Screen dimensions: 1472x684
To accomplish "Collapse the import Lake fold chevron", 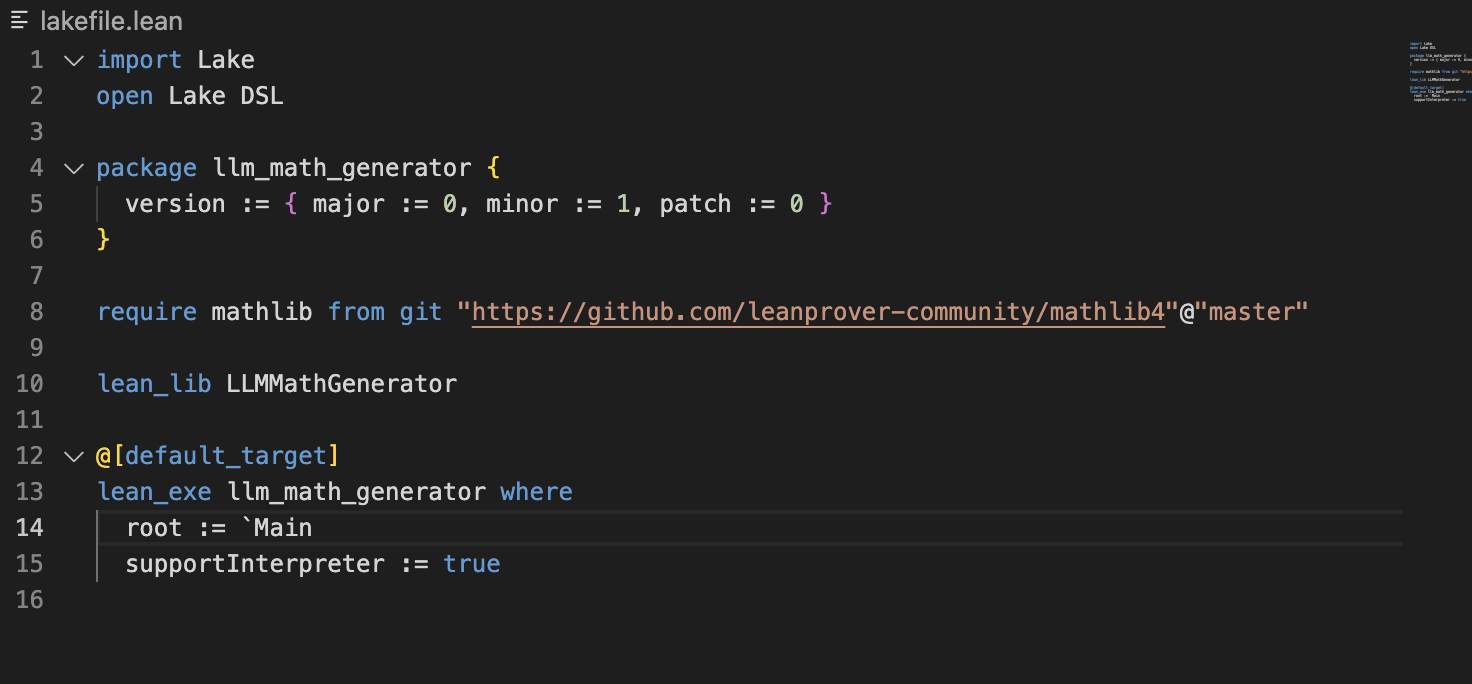I will (74, 60).
